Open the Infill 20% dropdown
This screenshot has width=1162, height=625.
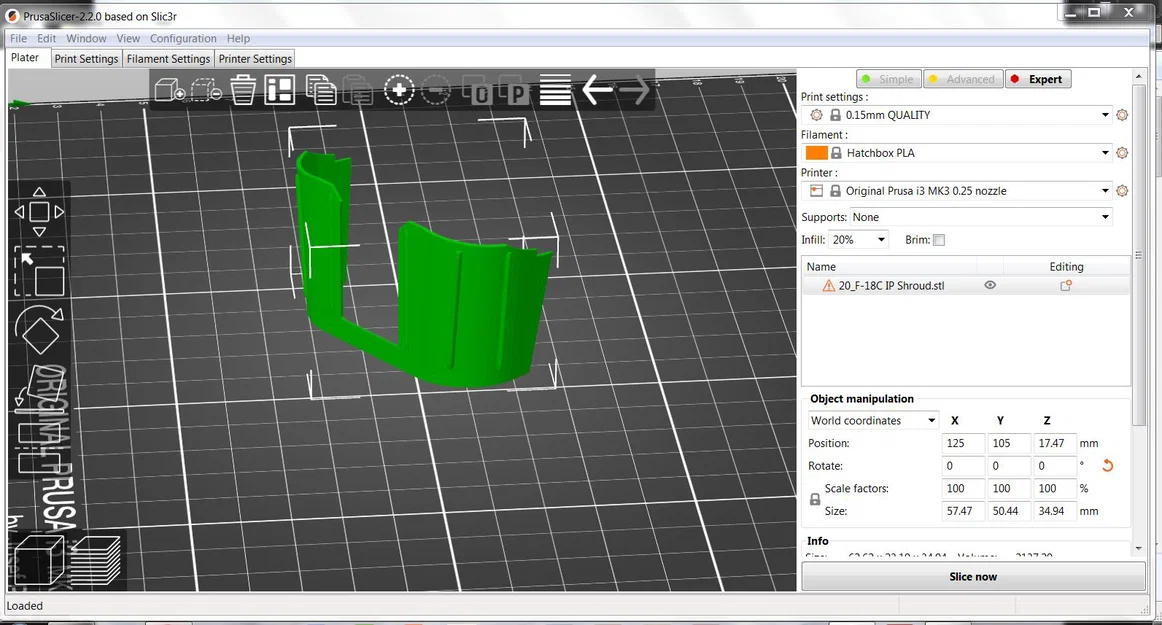(x=858, y=240)
